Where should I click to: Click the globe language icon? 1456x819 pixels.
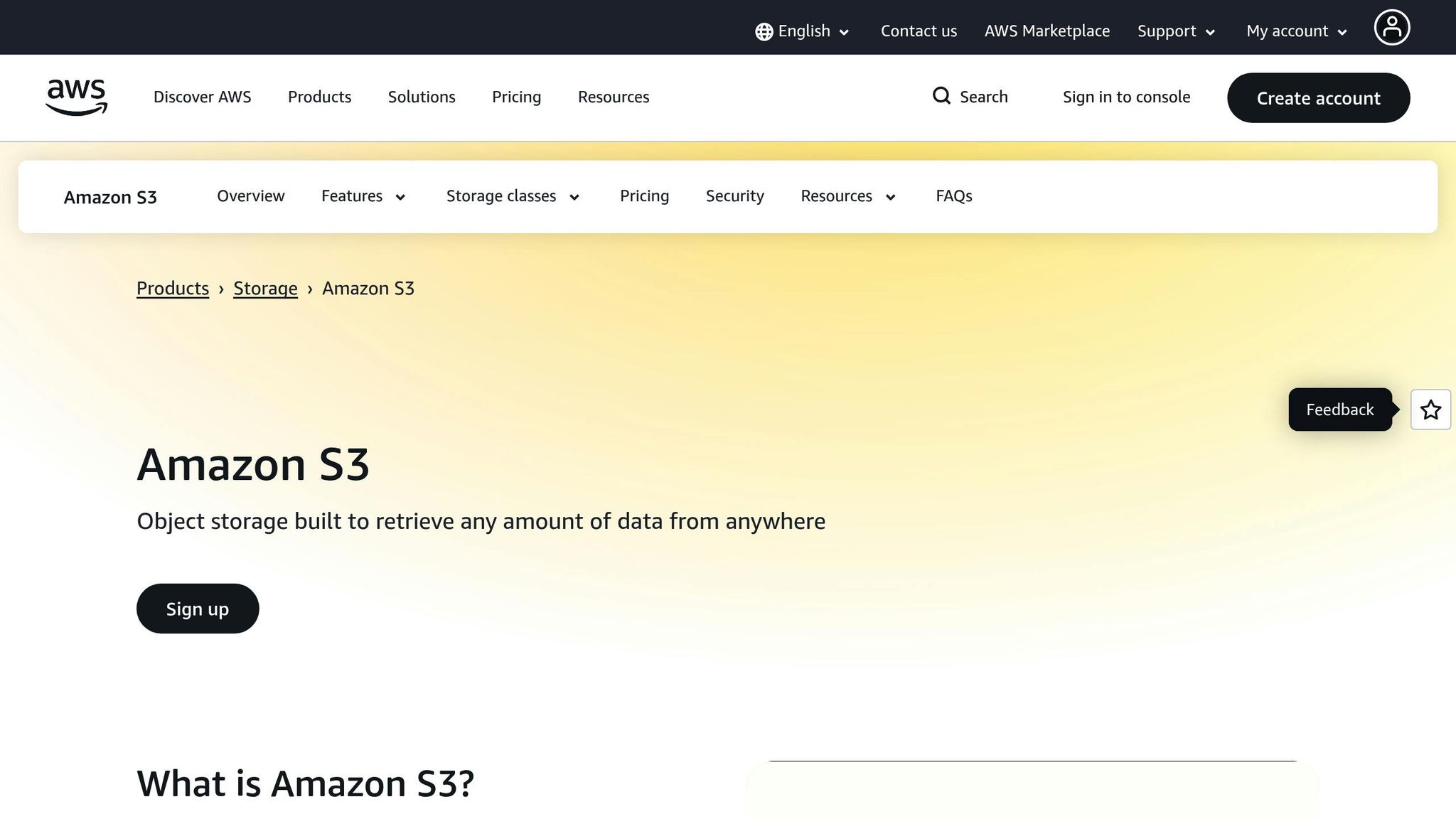762,31
